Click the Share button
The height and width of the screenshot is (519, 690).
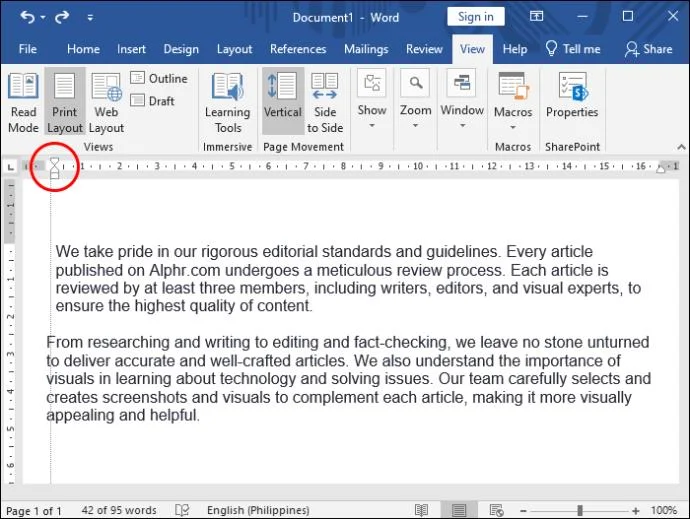pos(649,49)
